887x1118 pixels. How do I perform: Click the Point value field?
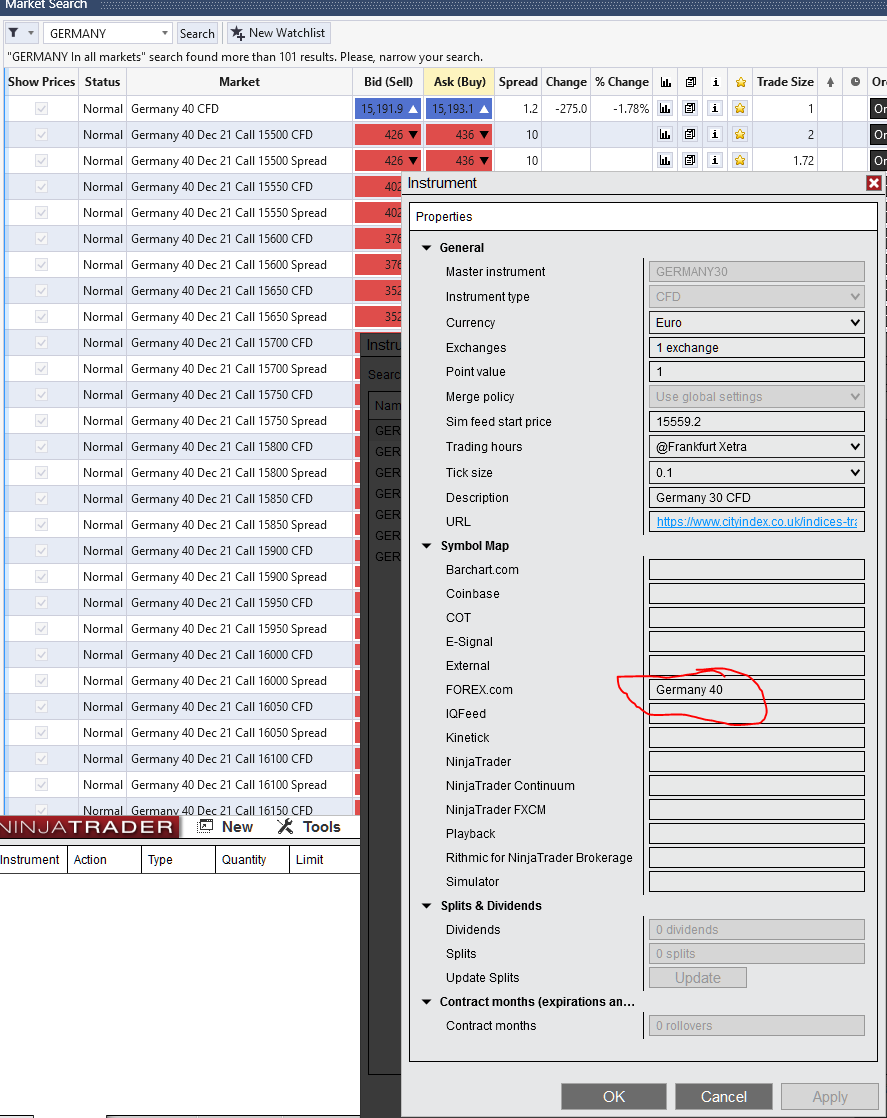click(757, 371)
